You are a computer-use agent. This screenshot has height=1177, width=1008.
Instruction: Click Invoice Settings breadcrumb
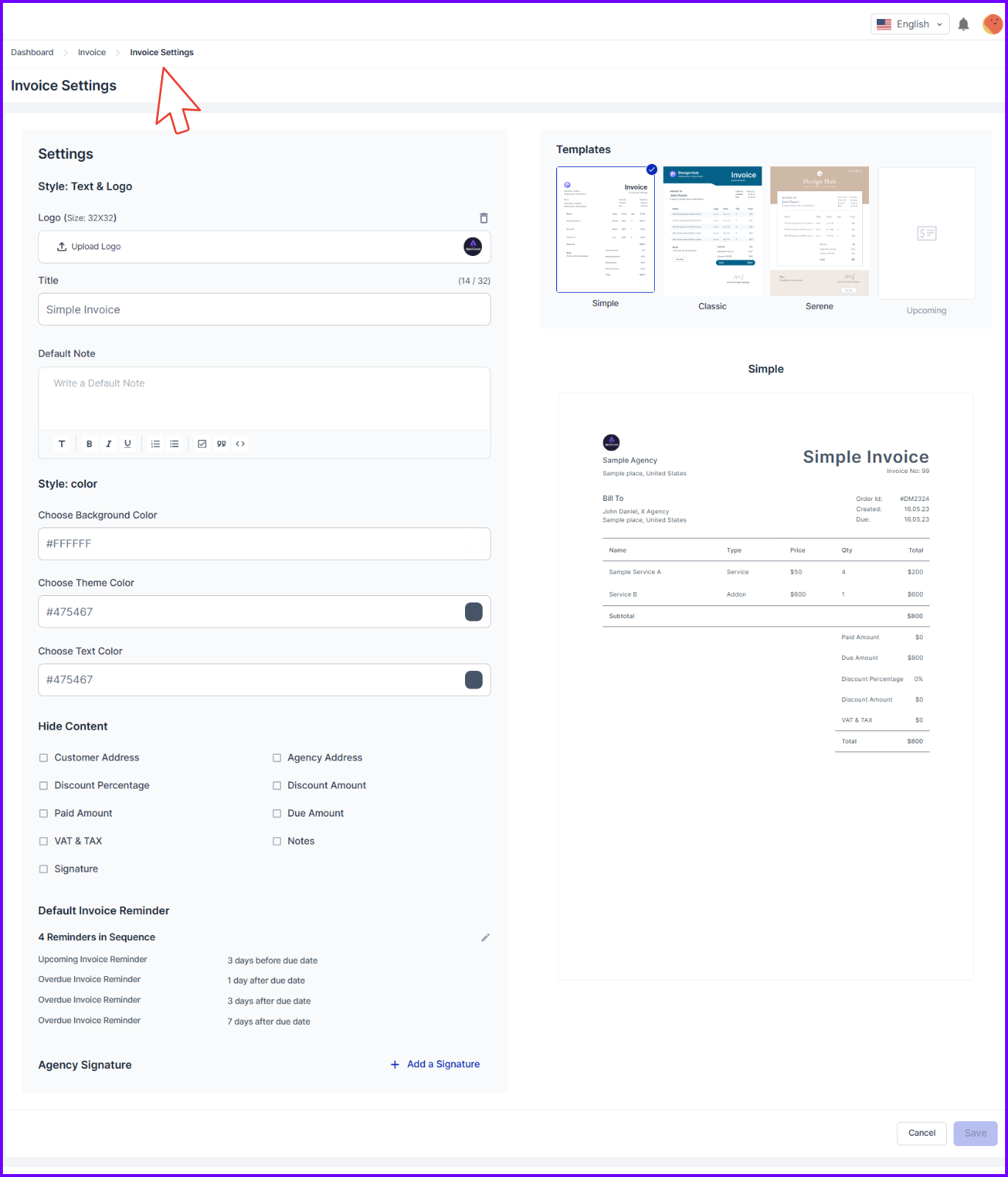coord(162,52)
